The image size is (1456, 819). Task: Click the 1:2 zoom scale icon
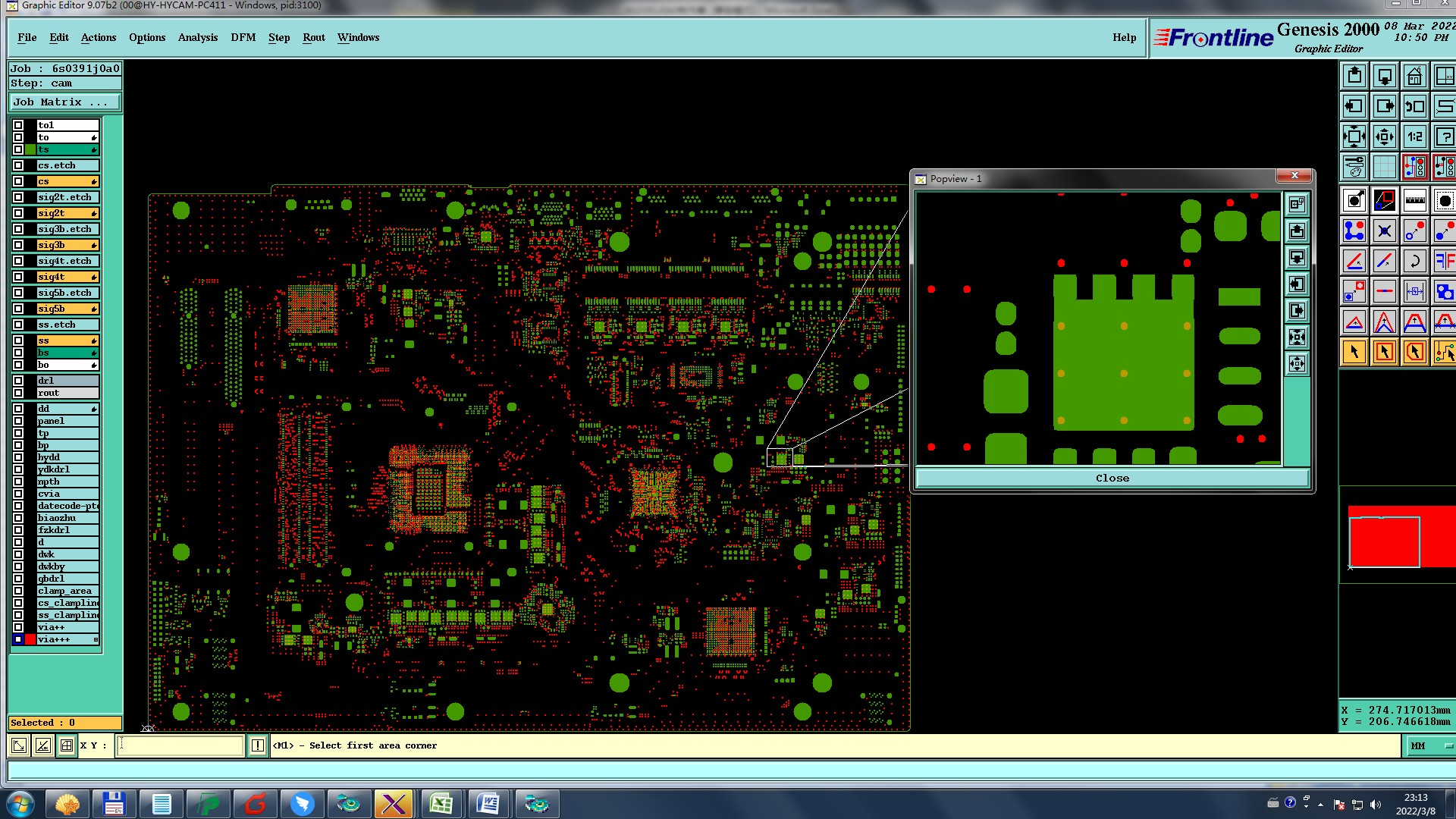(x=1414, y=136)
